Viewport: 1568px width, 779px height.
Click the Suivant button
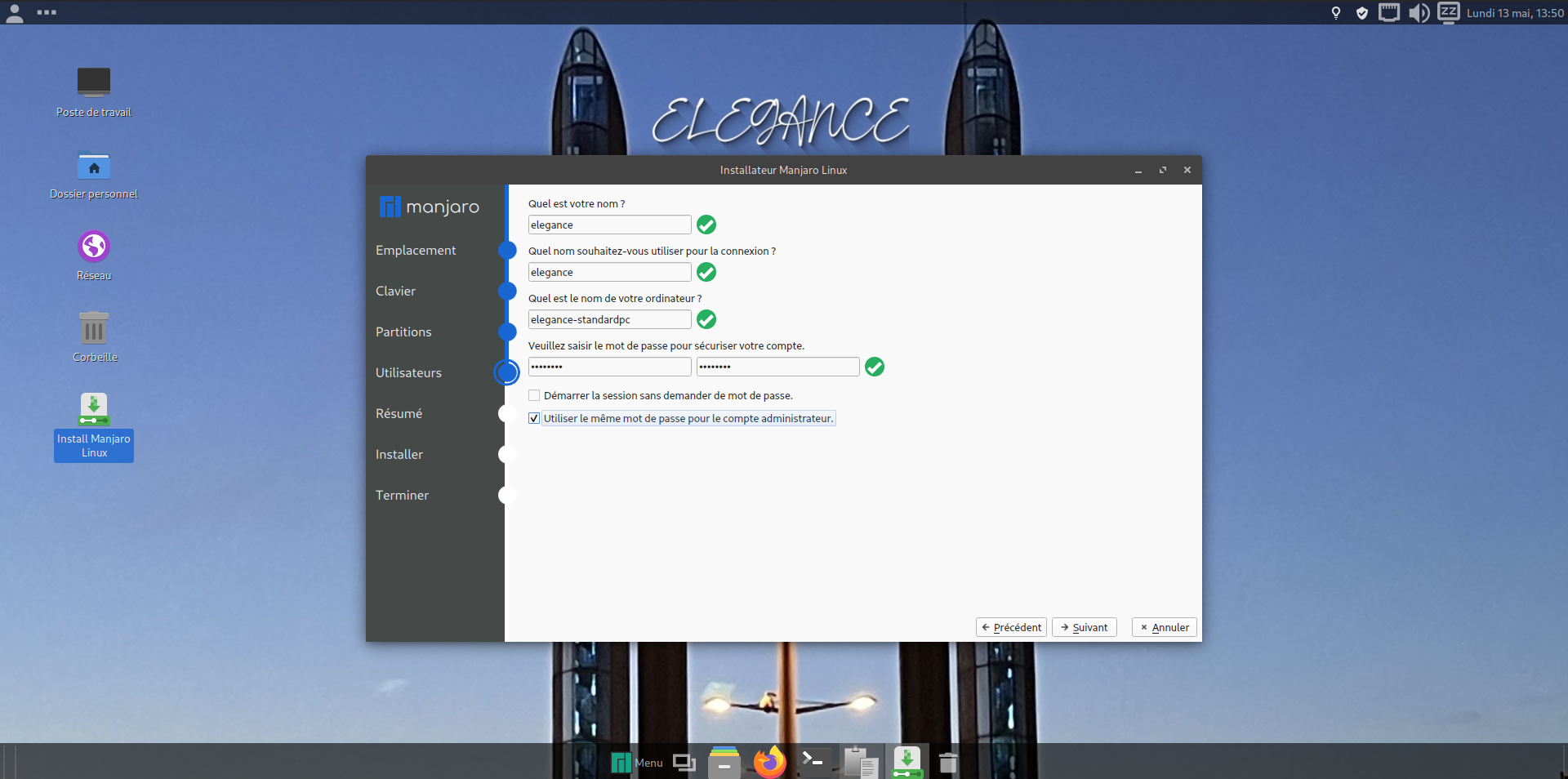[1084, 627]
